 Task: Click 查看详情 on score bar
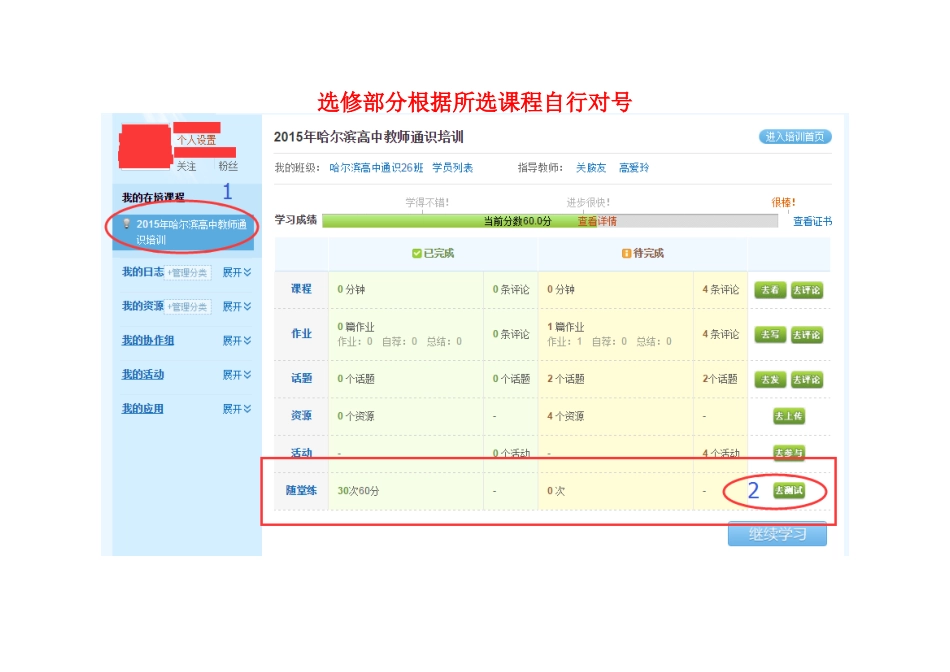pos(597,221)
